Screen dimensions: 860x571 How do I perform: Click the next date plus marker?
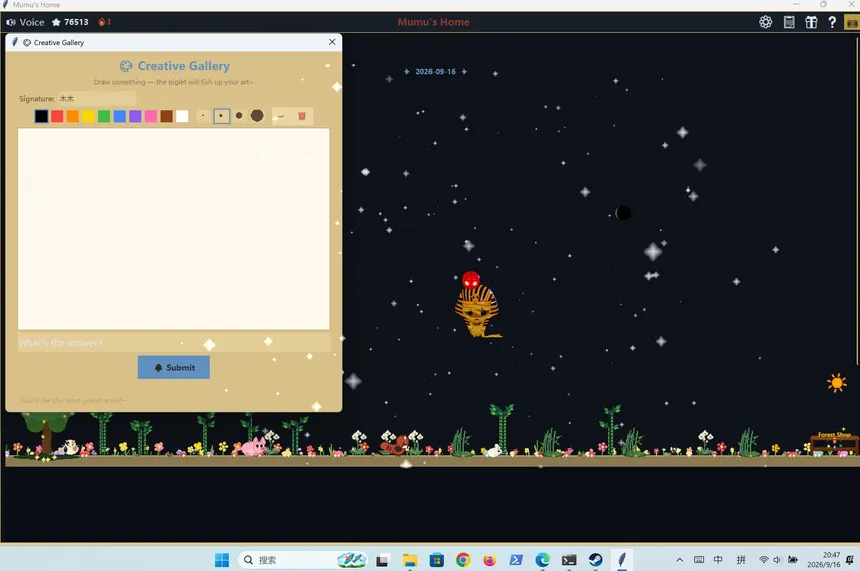point(464,71)
